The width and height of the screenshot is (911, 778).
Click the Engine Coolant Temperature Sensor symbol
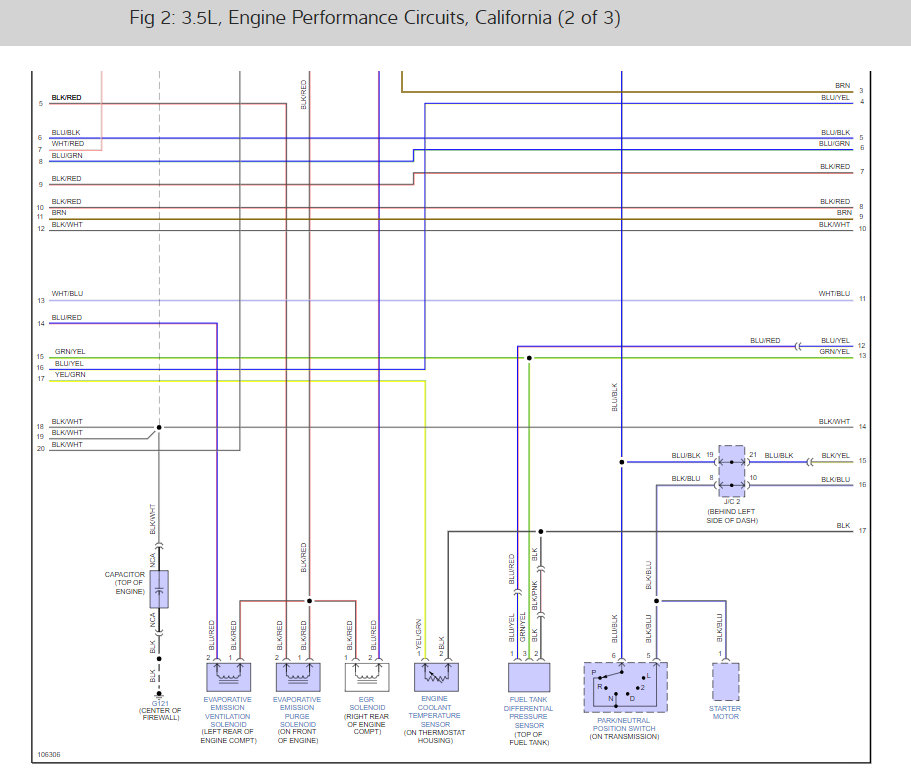coord(436,677)
